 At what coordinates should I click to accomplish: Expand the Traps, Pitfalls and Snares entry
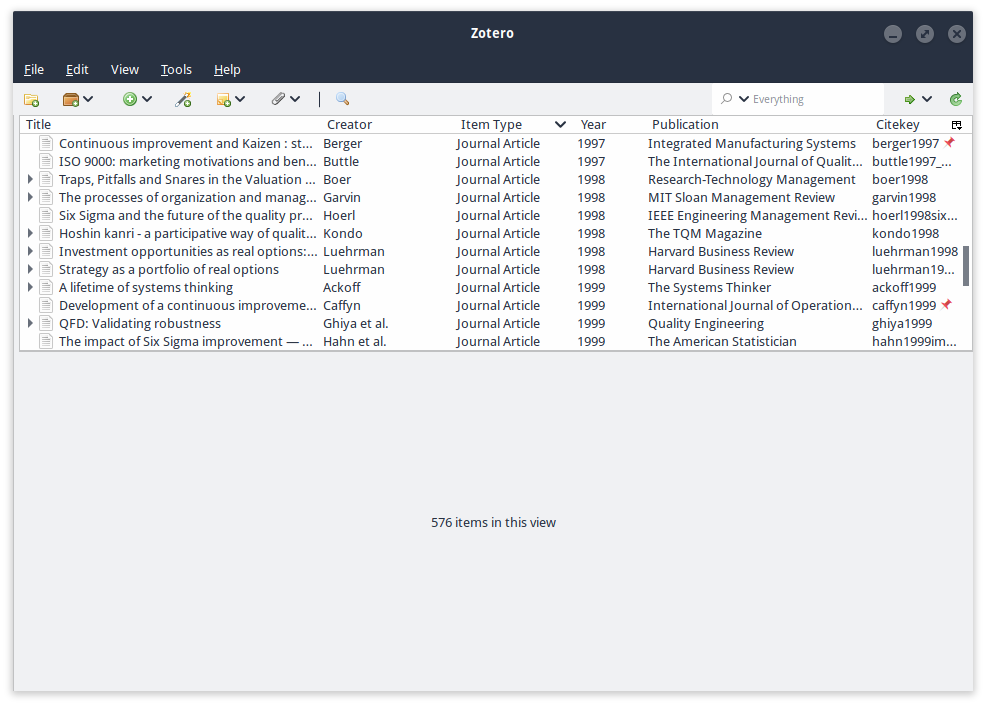pyautogui.click(x=29, y=179)
